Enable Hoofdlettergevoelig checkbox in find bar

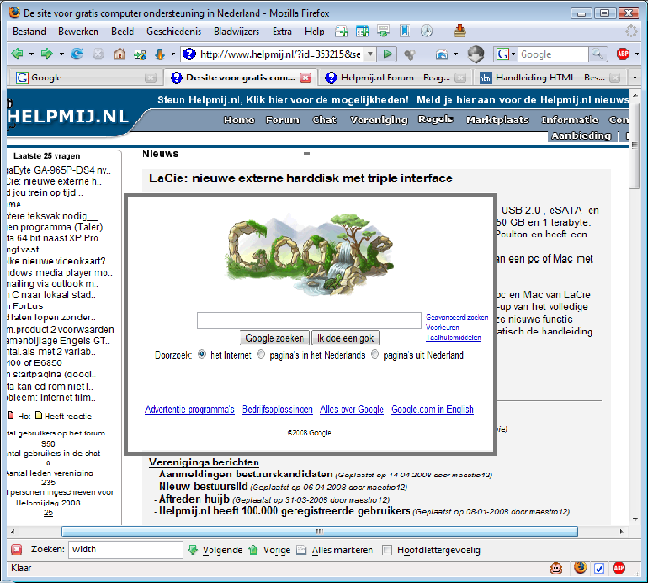click(x=387, y=550)
